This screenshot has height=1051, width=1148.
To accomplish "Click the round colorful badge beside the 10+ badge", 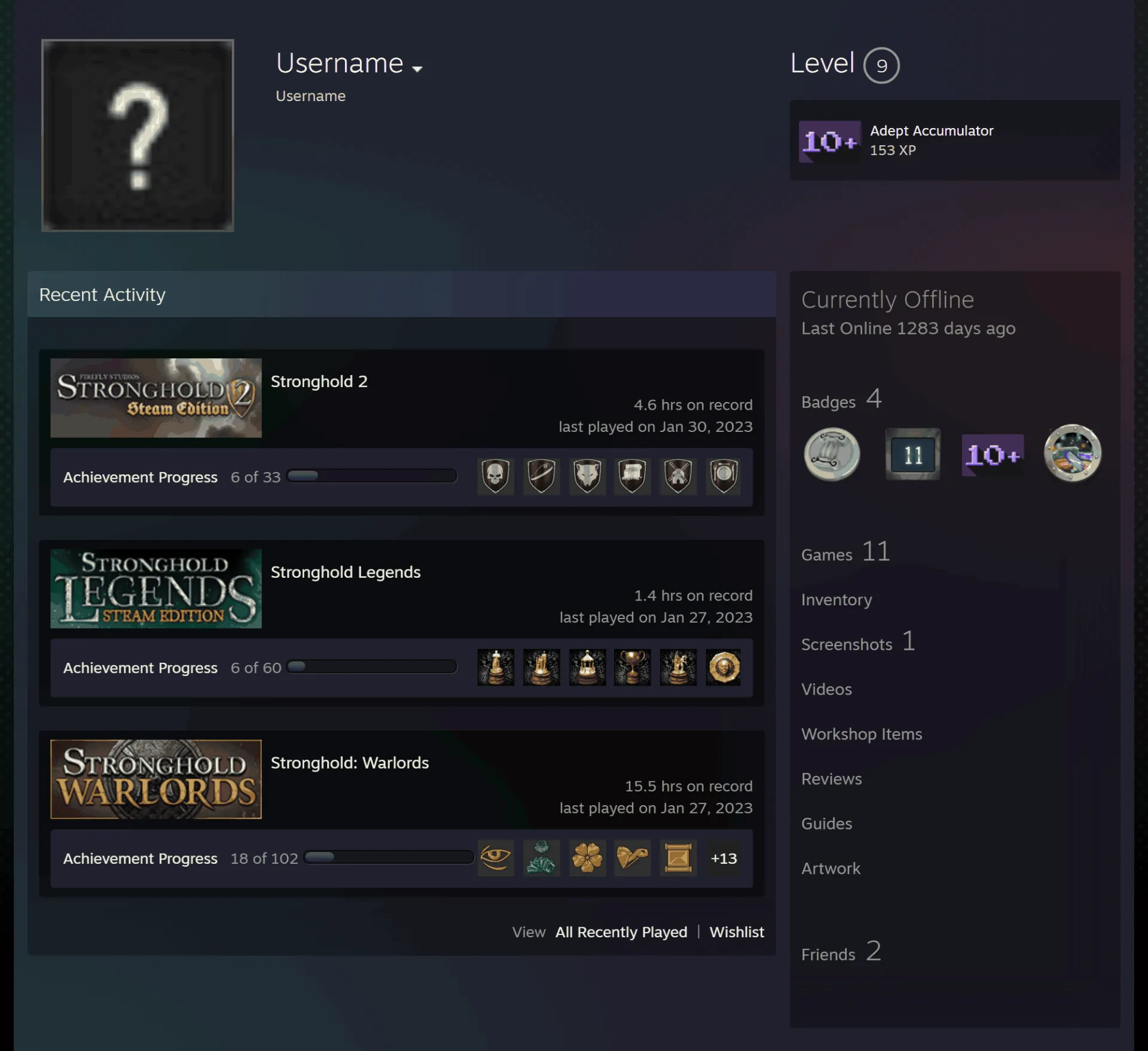I will coord(1072,453).
